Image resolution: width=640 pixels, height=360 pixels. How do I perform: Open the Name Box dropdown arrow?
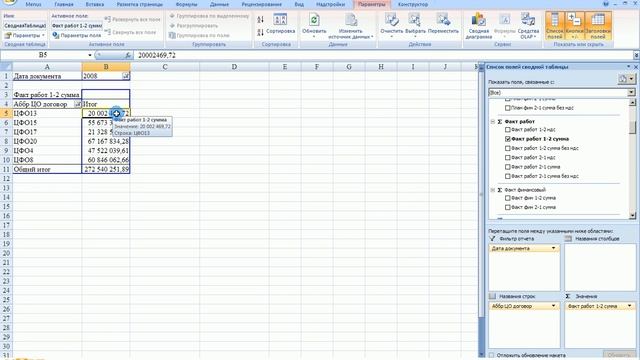point(90,55)
